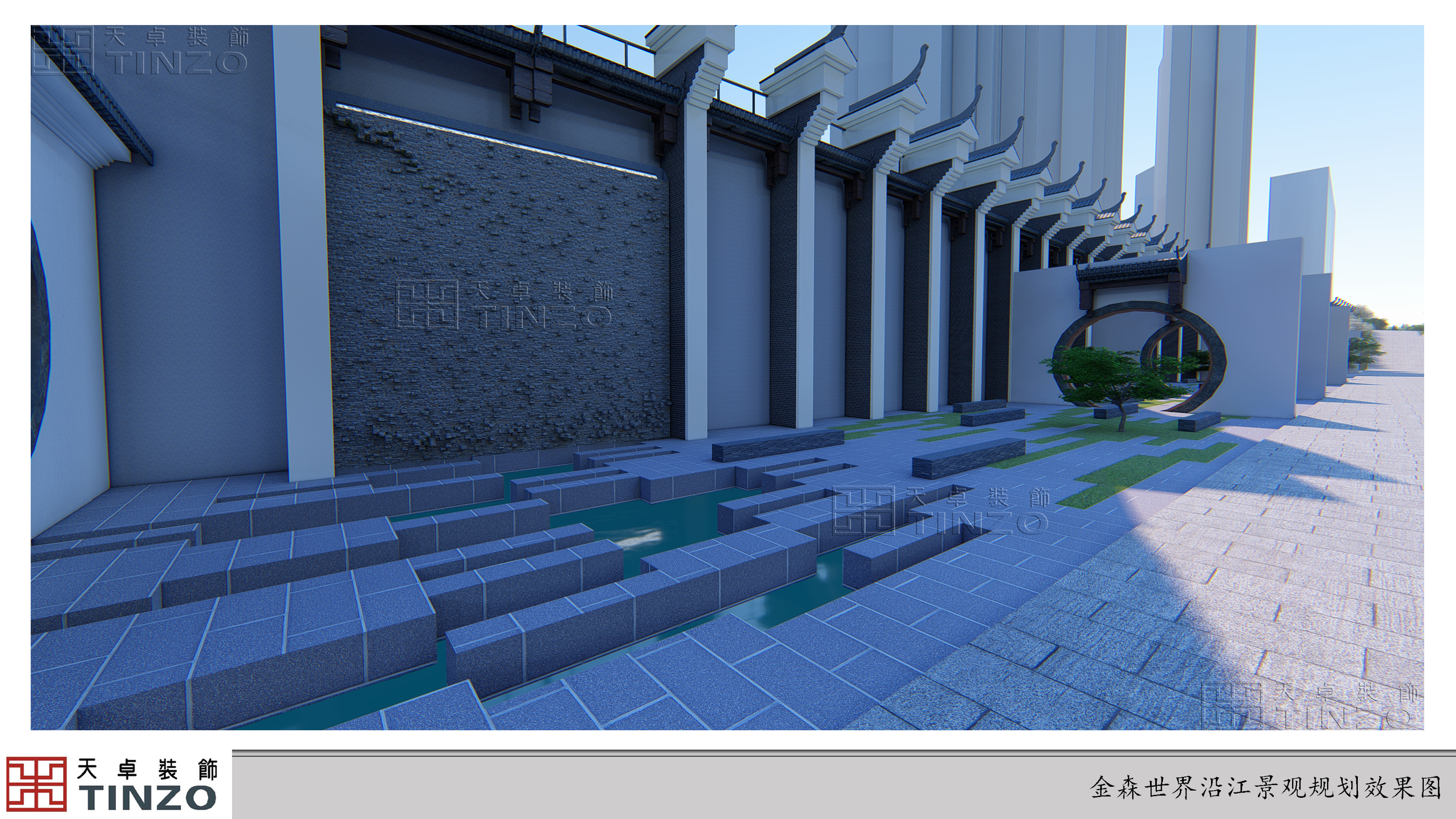Click the TINZO watermark over the water channel
1456x819 pixels.
tap(940, 511)
